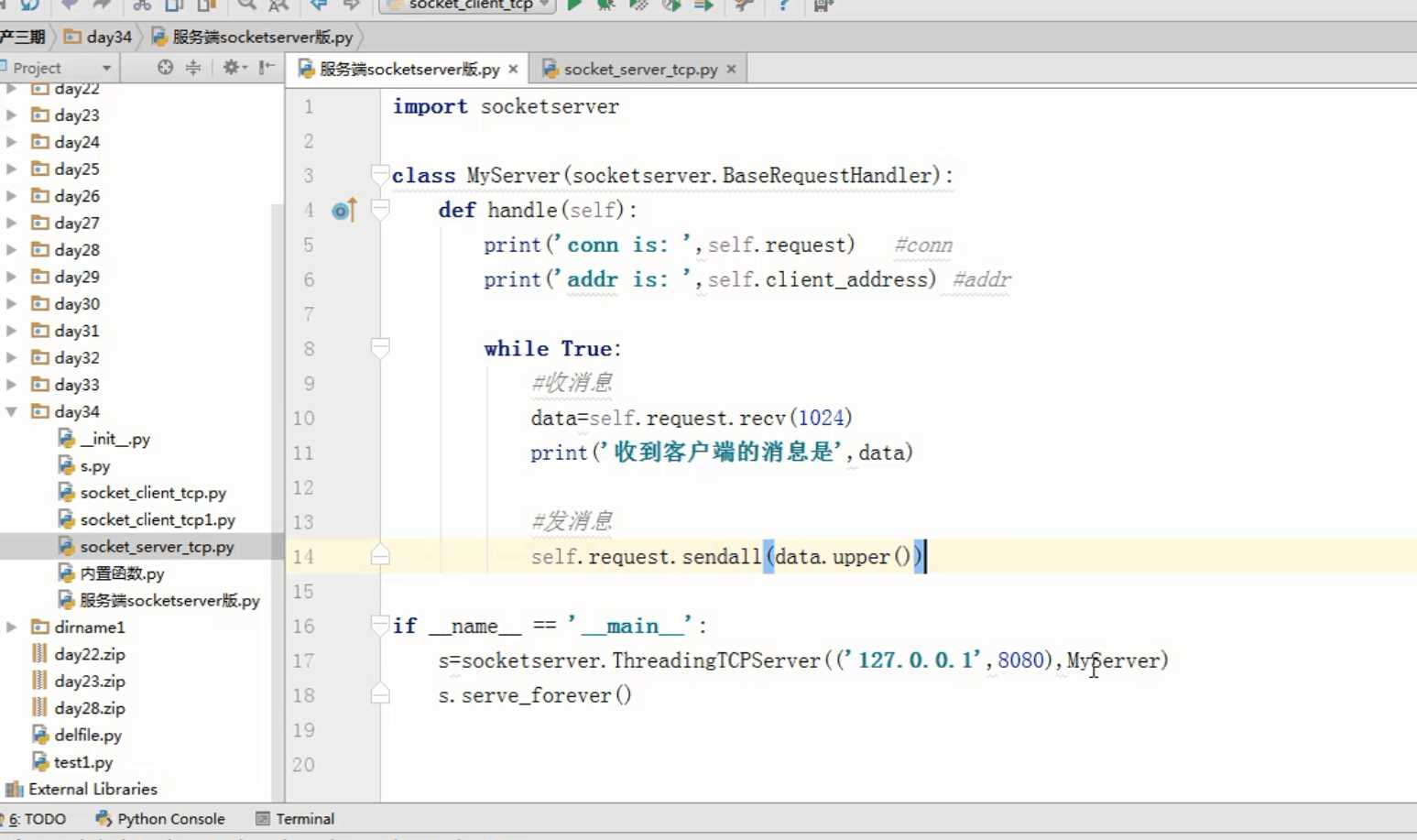Select day22.zip archive
Viewport: 1417px width, 840px height.
(x=79, y=654)
